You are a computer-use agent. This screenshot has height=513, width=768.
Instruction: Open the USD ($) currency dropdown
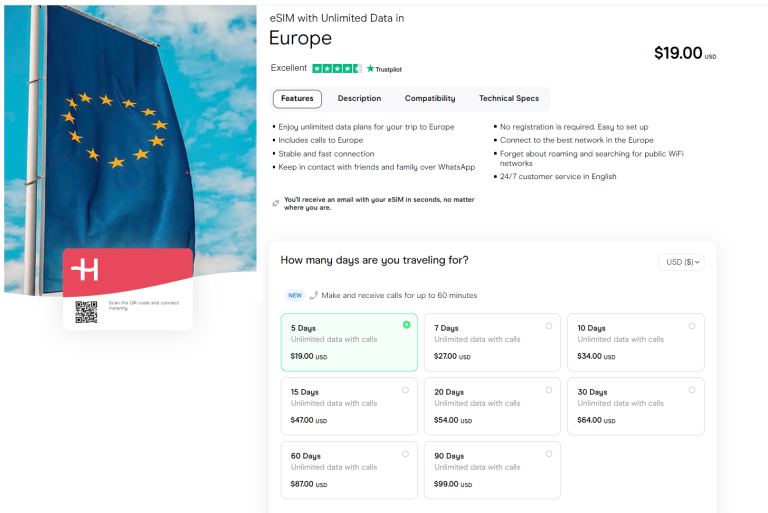[682, 262]
